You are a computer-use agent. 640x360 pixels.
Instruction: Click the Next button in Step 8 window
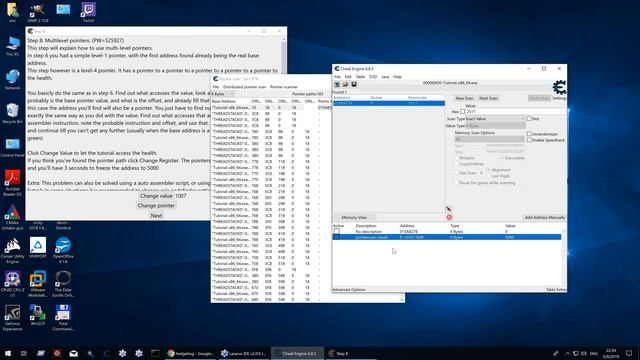pyautogui.click(x=156, y=216)
